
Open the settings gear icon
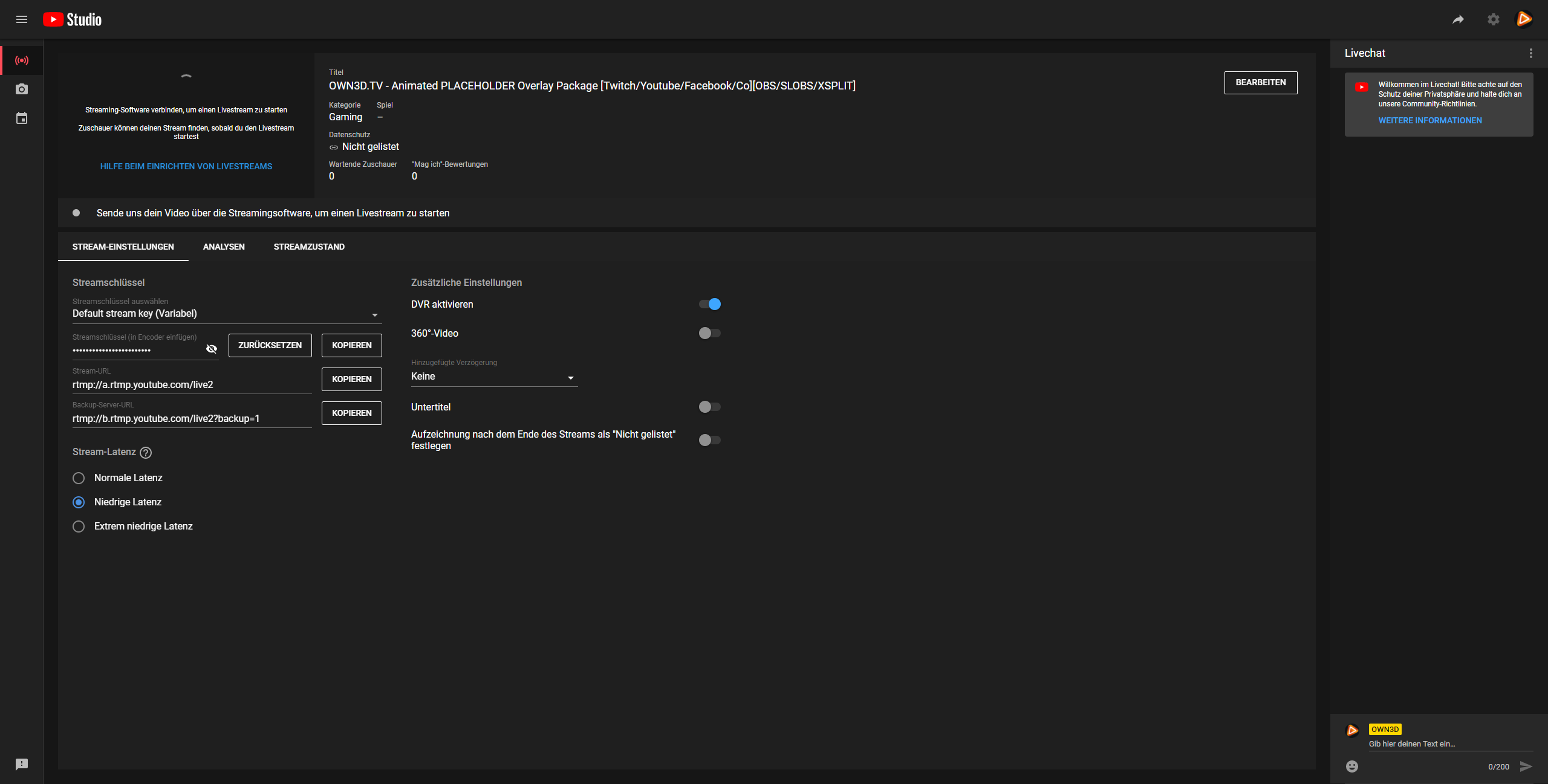tap(1493, 19)
